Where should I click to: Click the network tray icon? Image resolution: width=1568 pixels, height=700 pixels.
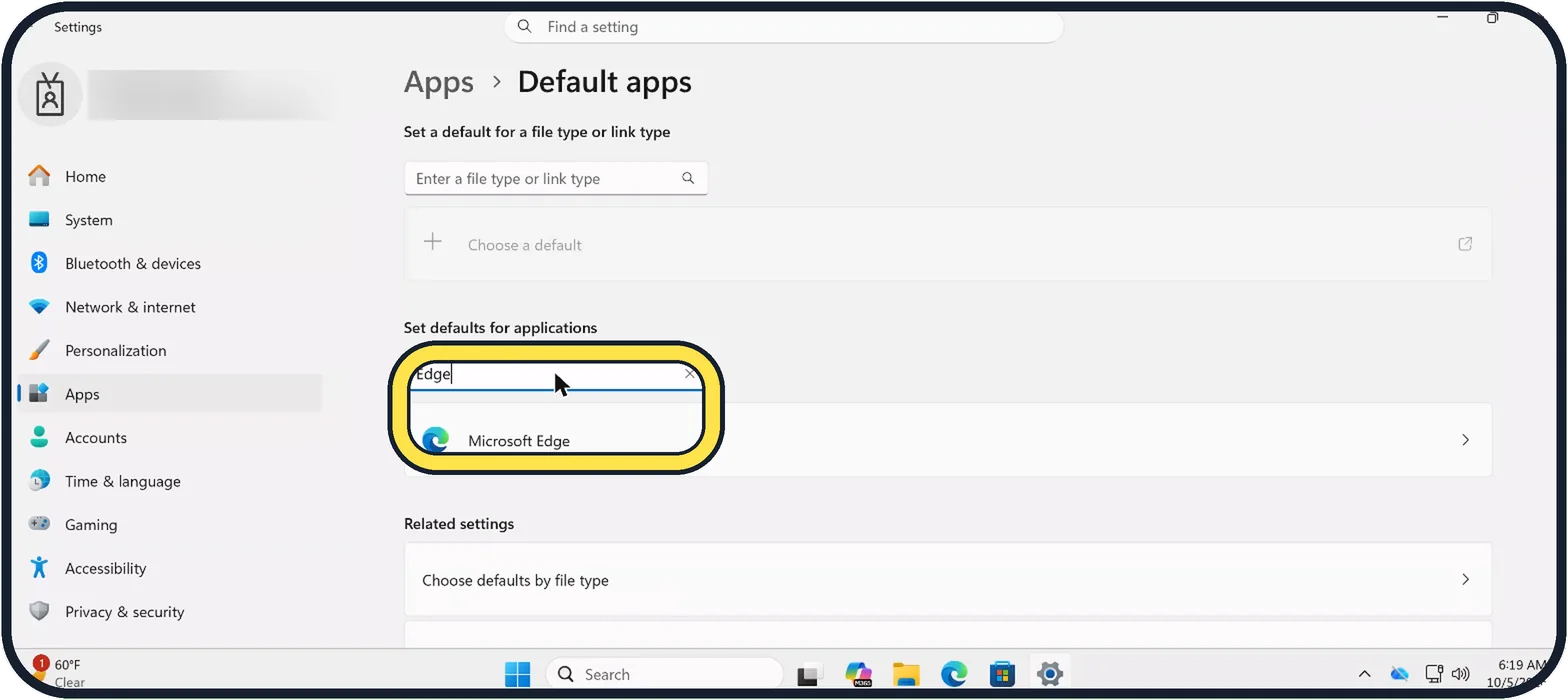pos(1434,675)
